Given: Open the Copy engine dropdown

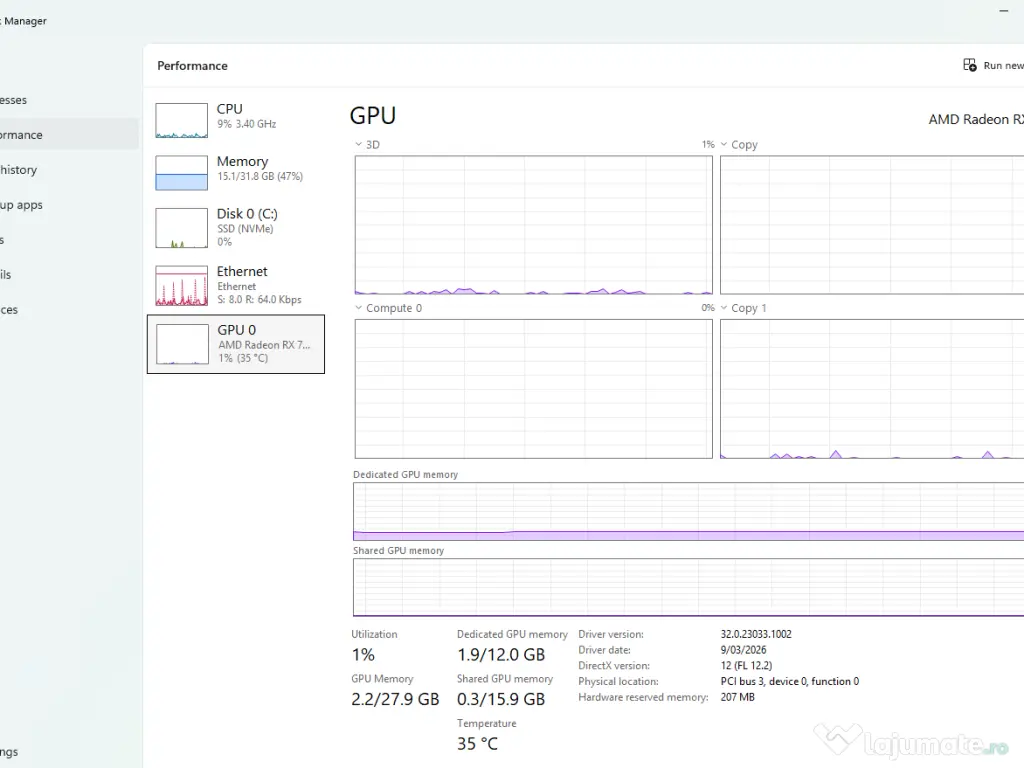Looking at the screenshot, I should [x=725, y=145].
